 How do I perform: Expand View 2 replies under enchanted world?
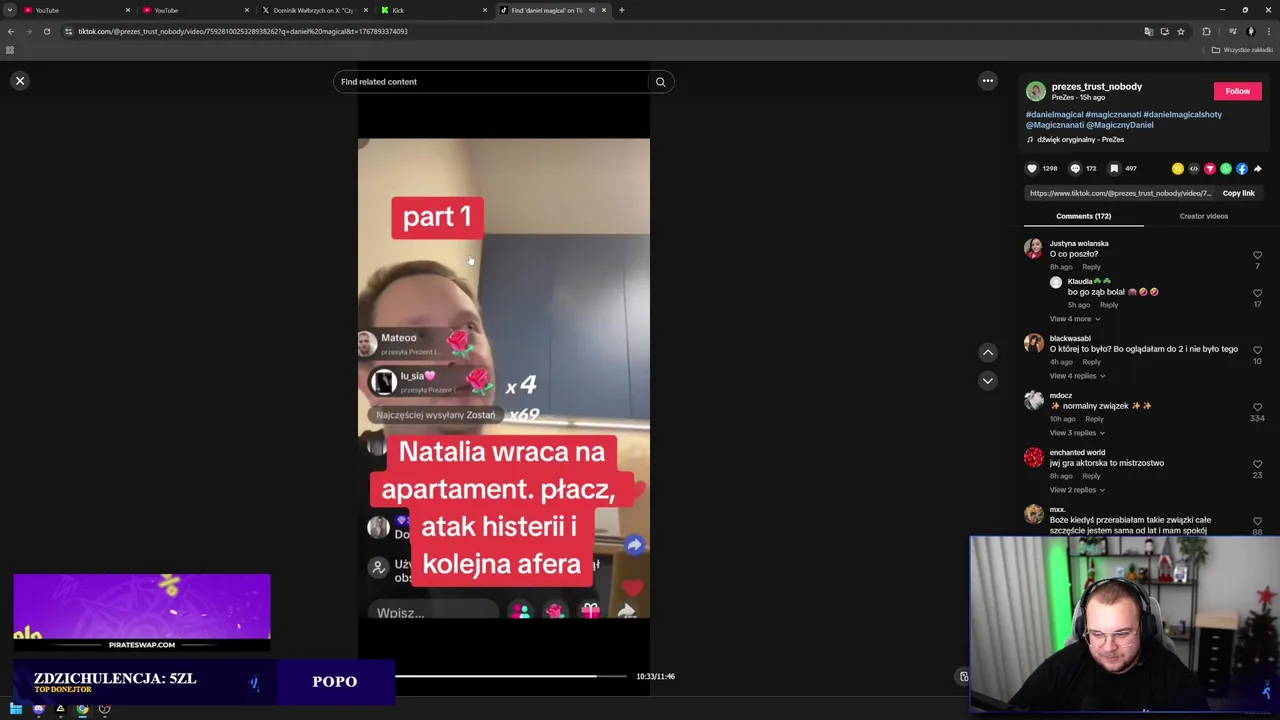pos(1077,490)
